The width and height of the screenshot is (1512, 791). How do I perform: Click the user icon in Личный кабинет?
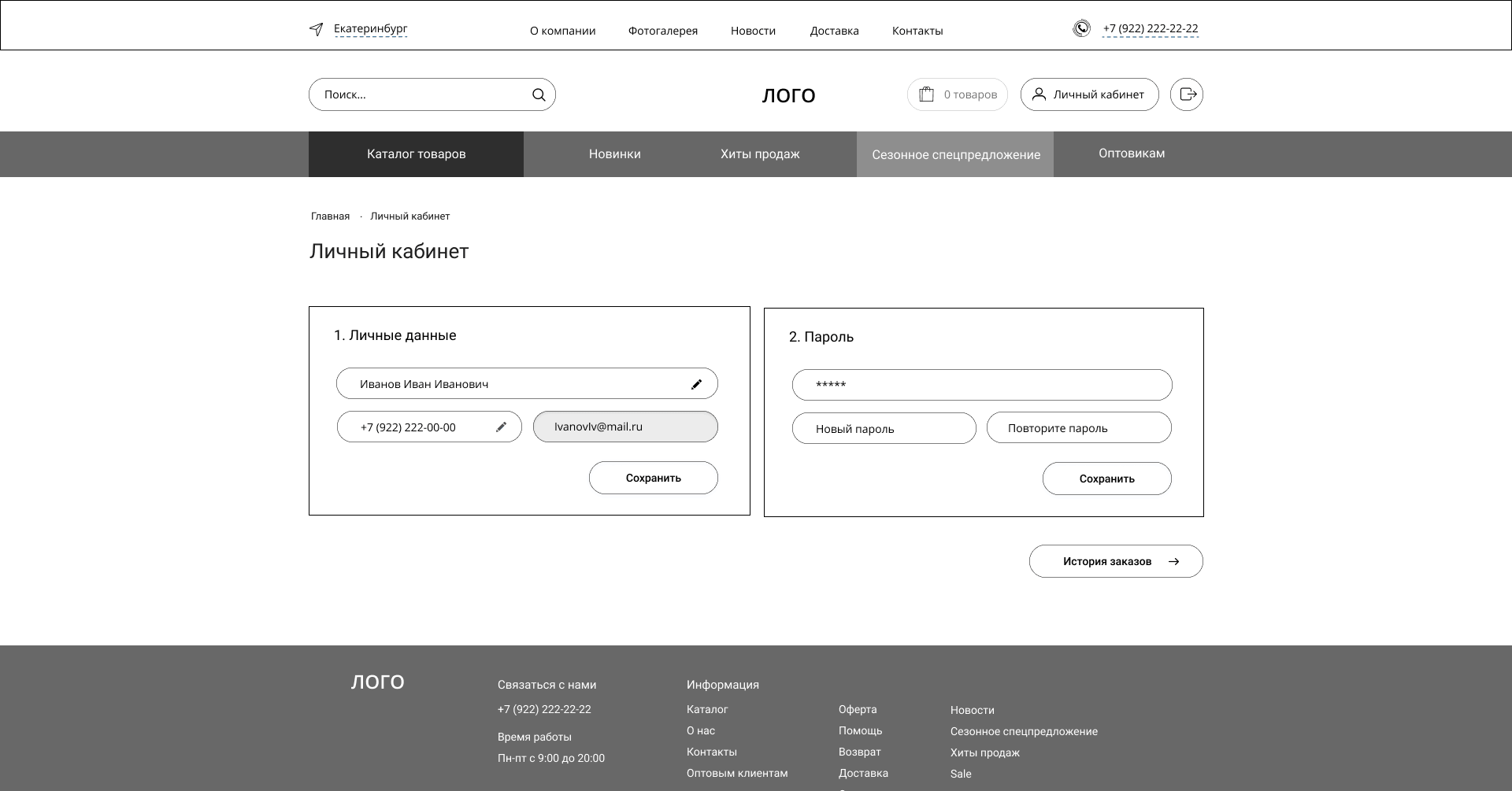[1039, 94]
